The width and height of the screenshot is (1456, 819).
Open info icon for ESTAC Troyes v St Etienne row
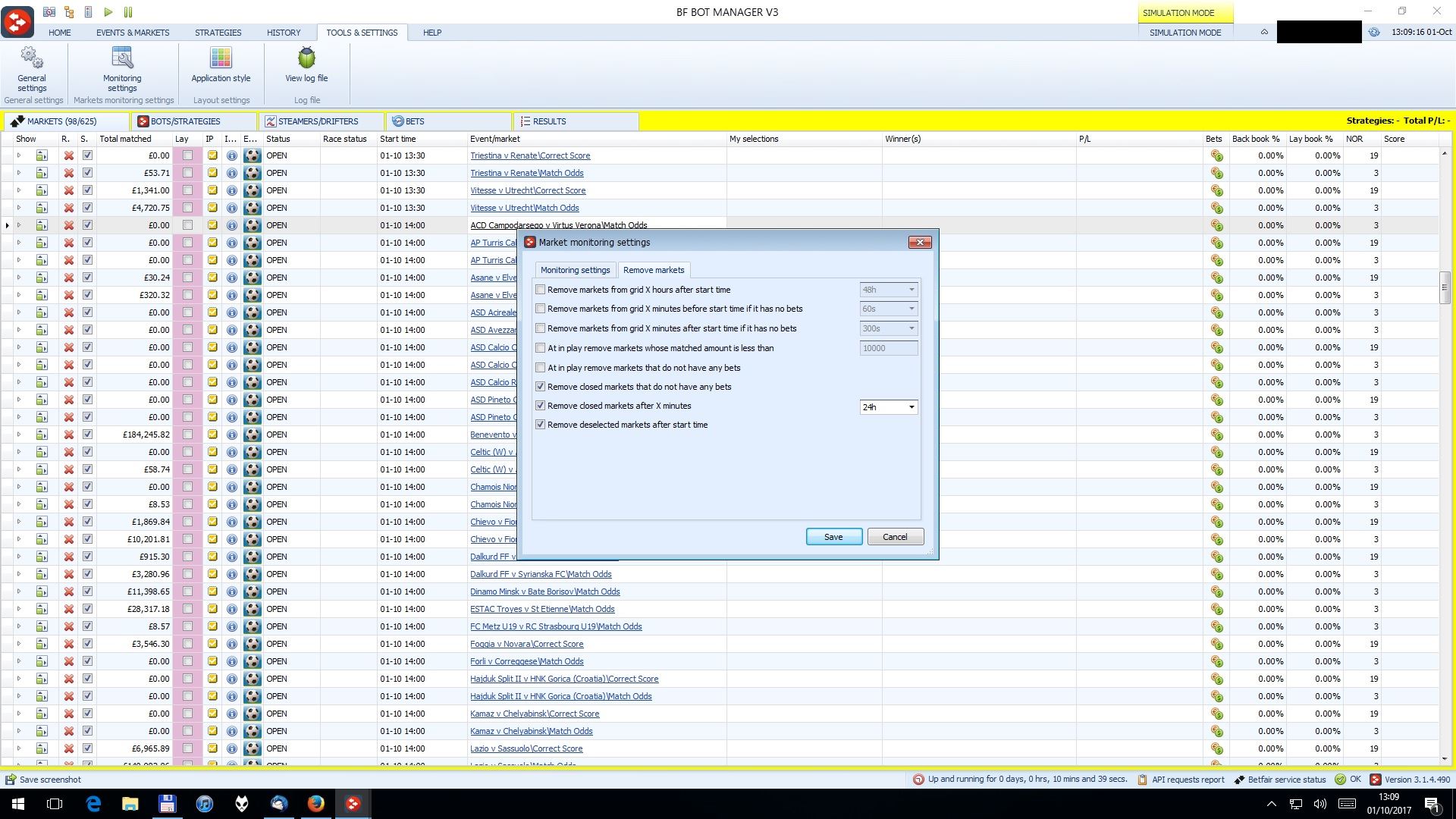tap(232, 609)
